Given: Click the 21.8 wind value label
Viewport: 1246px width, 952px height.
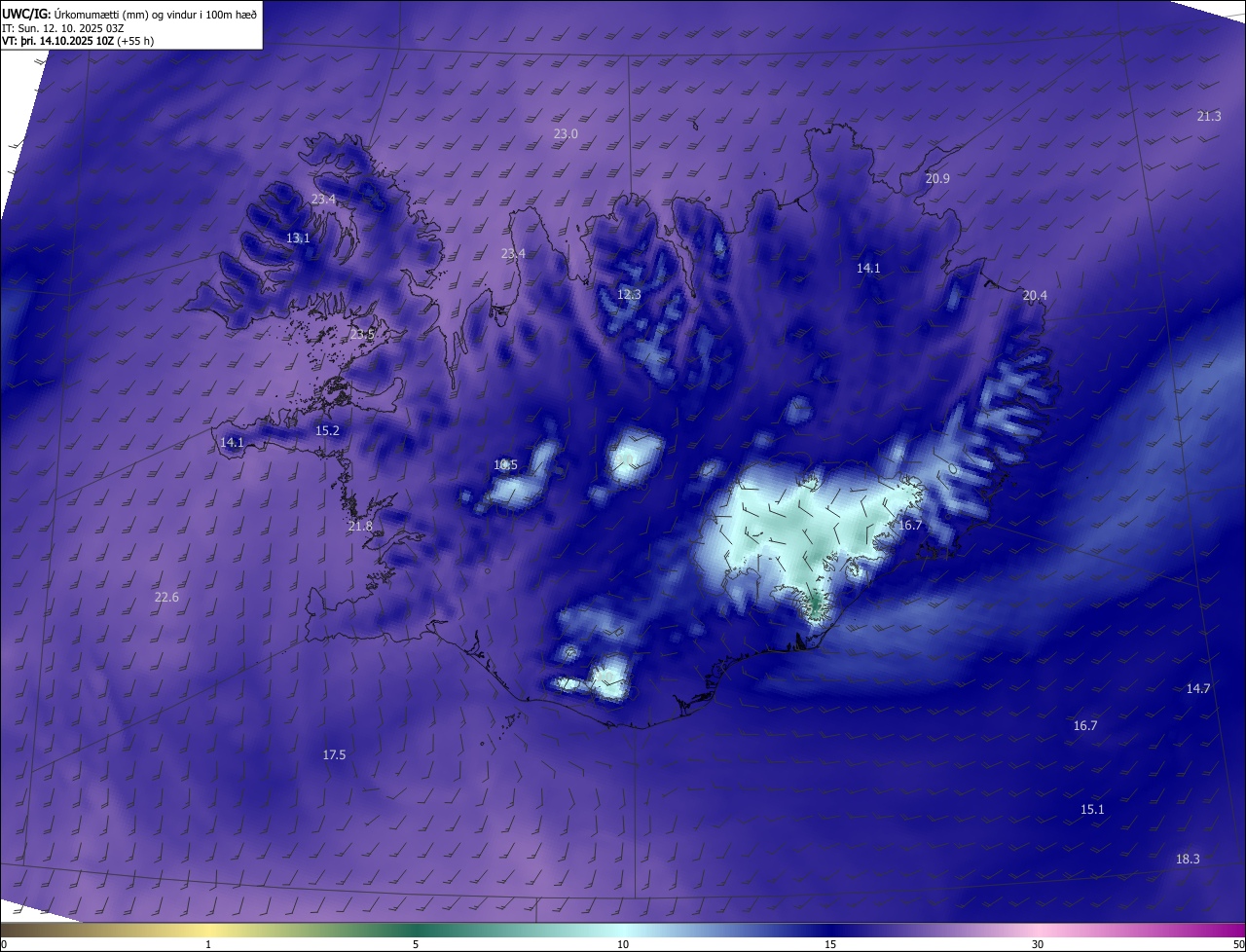Looking at the screenshot, I should click(x=360, y=526).
